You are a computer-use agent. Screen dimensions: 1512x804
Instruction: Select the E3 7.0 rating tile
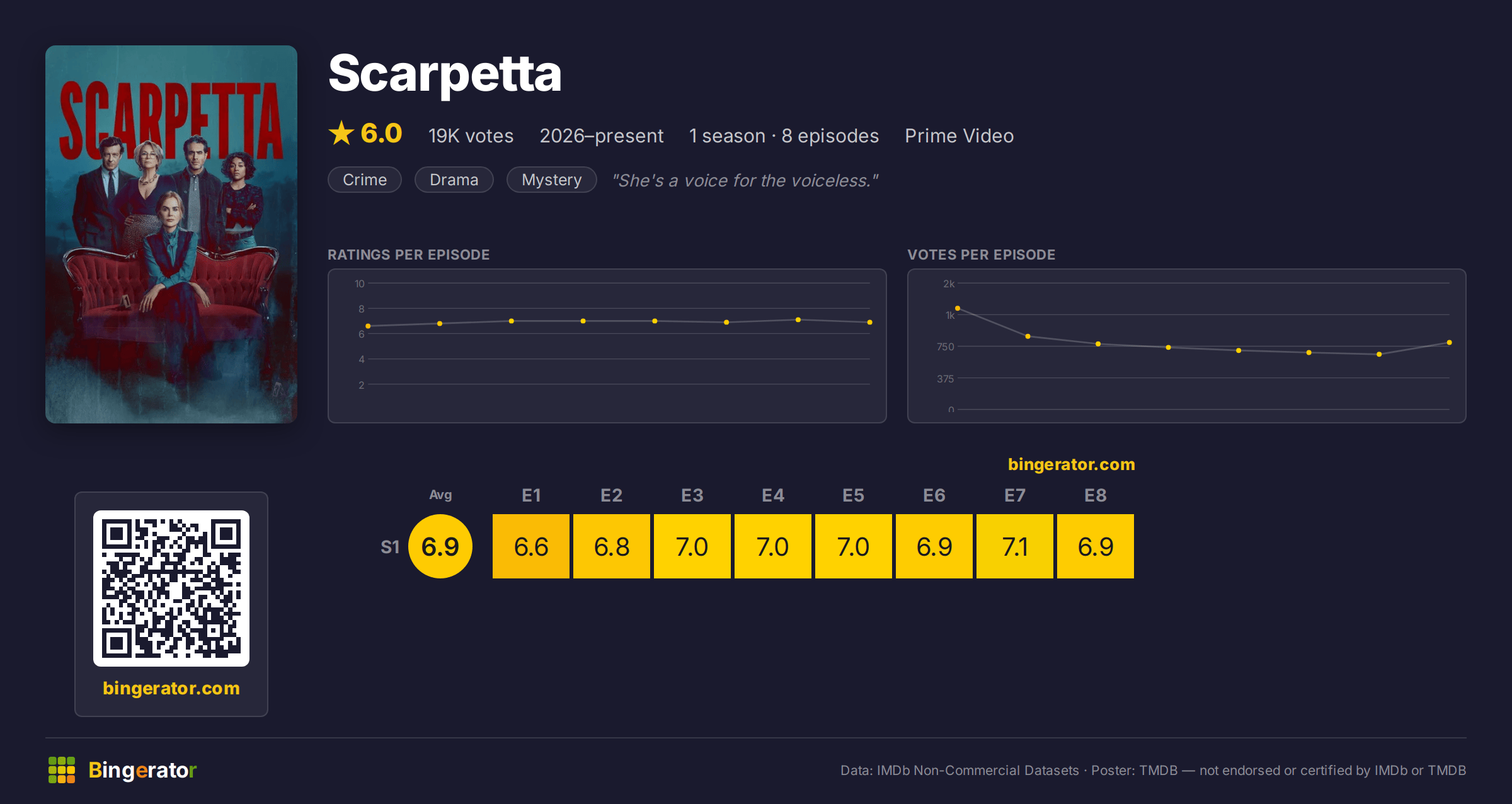692,546
